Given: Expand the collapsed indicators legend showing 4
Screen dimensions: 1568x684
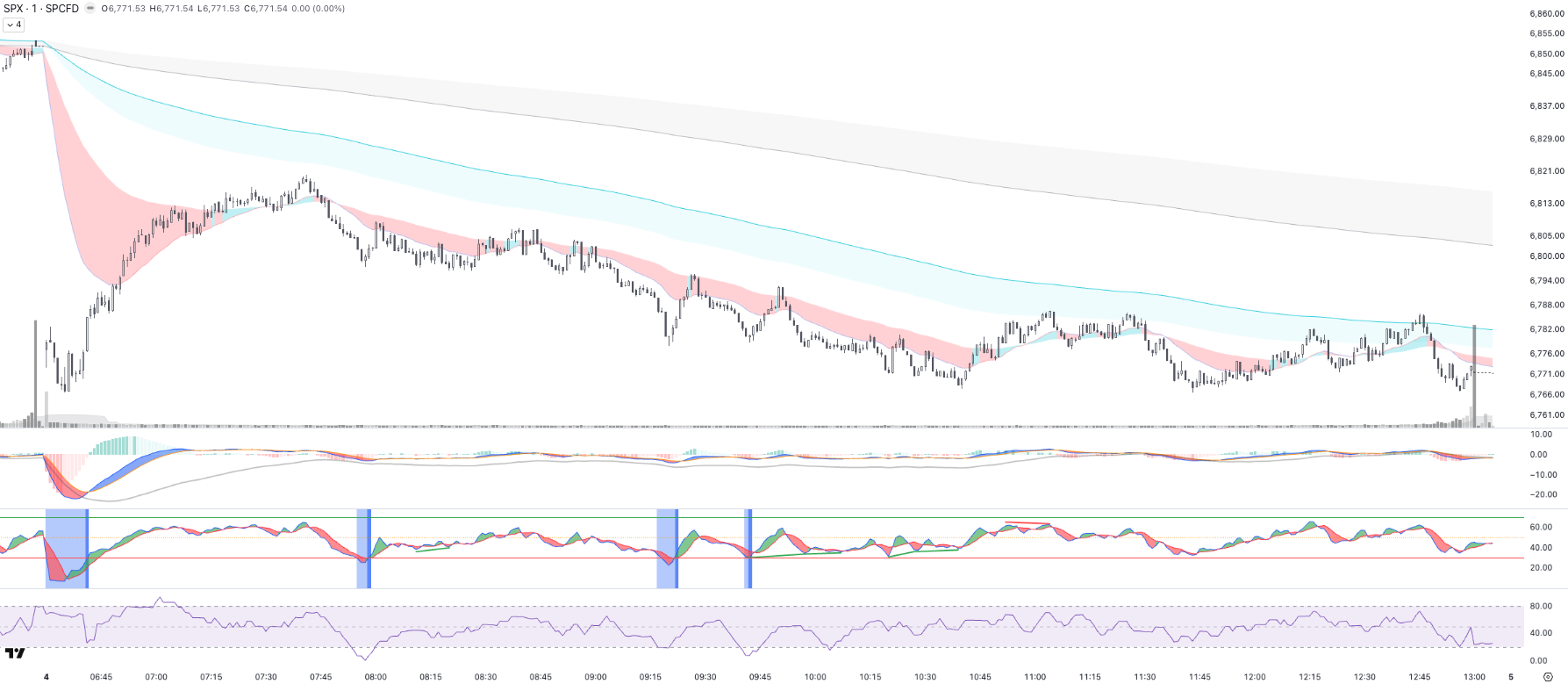Looking at the screenshot, I should (x=13, y=25).
